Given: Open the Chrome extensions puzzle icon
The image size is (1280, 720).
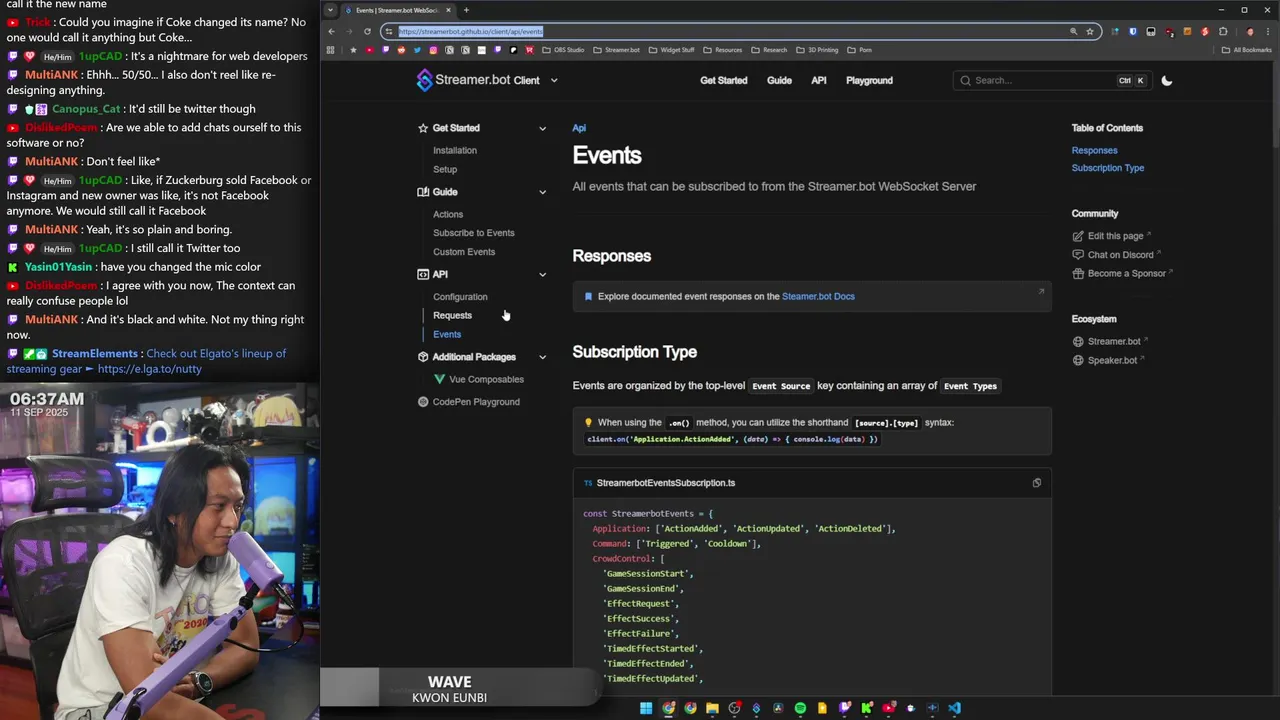Looking at the screenshot, I should click(x=1222, y=31).
